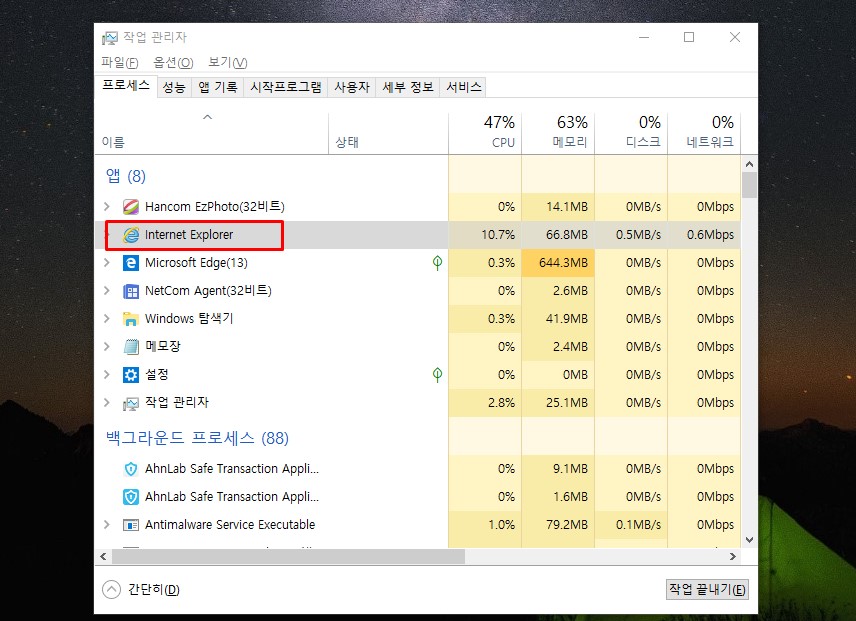
Task: Click the 79.2MB memory cell
Action: point(558,525)
